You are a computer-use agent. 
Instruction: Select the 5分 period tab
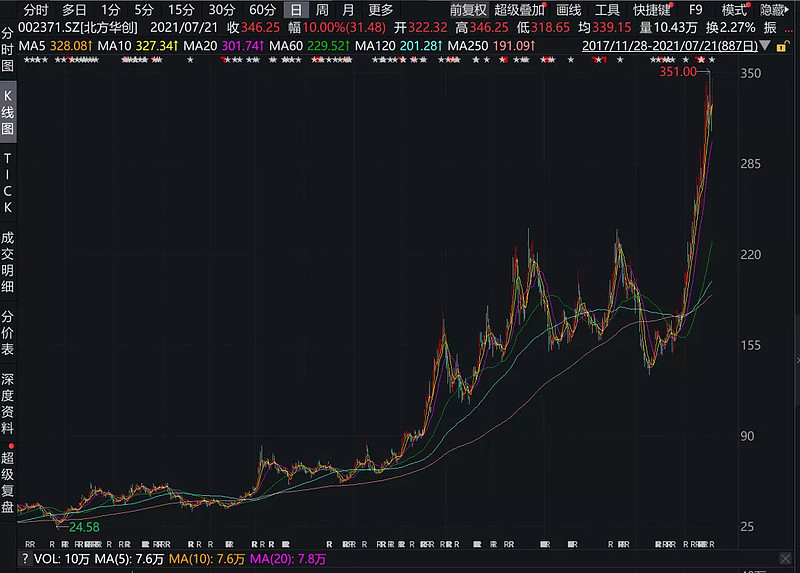tap(144, 10)
